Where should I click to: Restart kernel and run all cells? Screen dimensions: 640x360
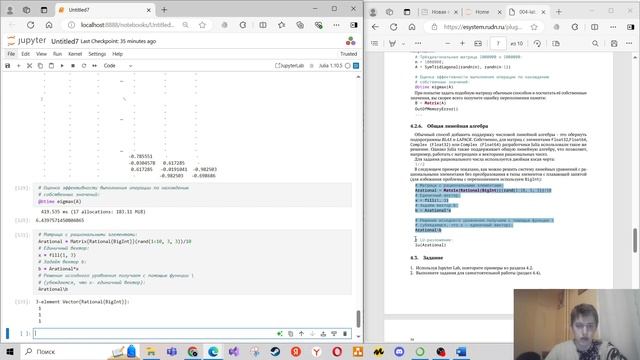point(95,65)
